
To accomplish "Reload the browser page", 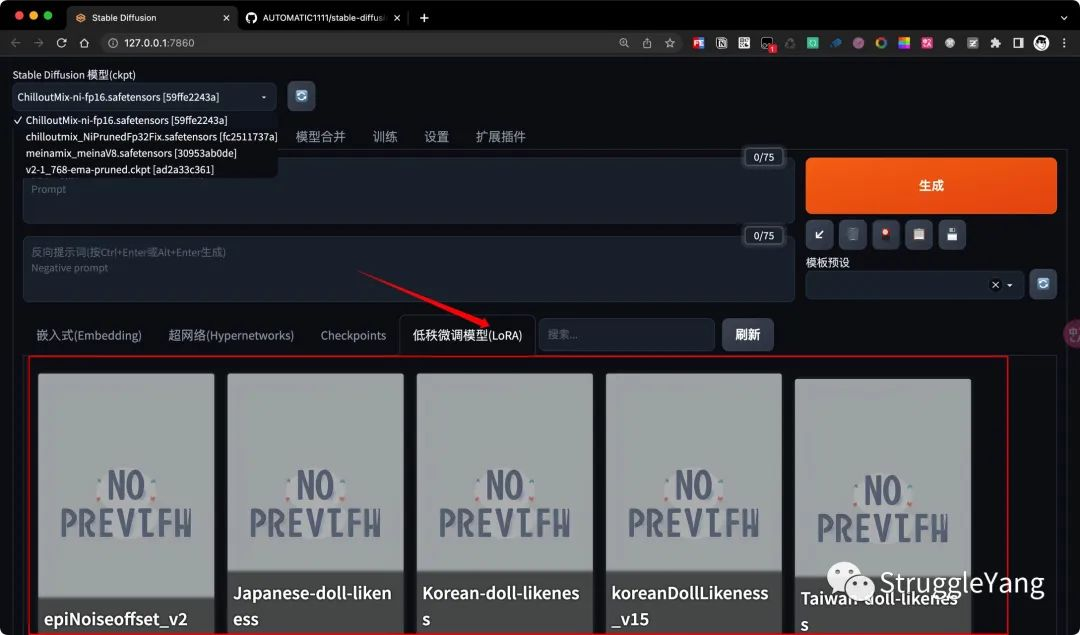I will point(61,43).
